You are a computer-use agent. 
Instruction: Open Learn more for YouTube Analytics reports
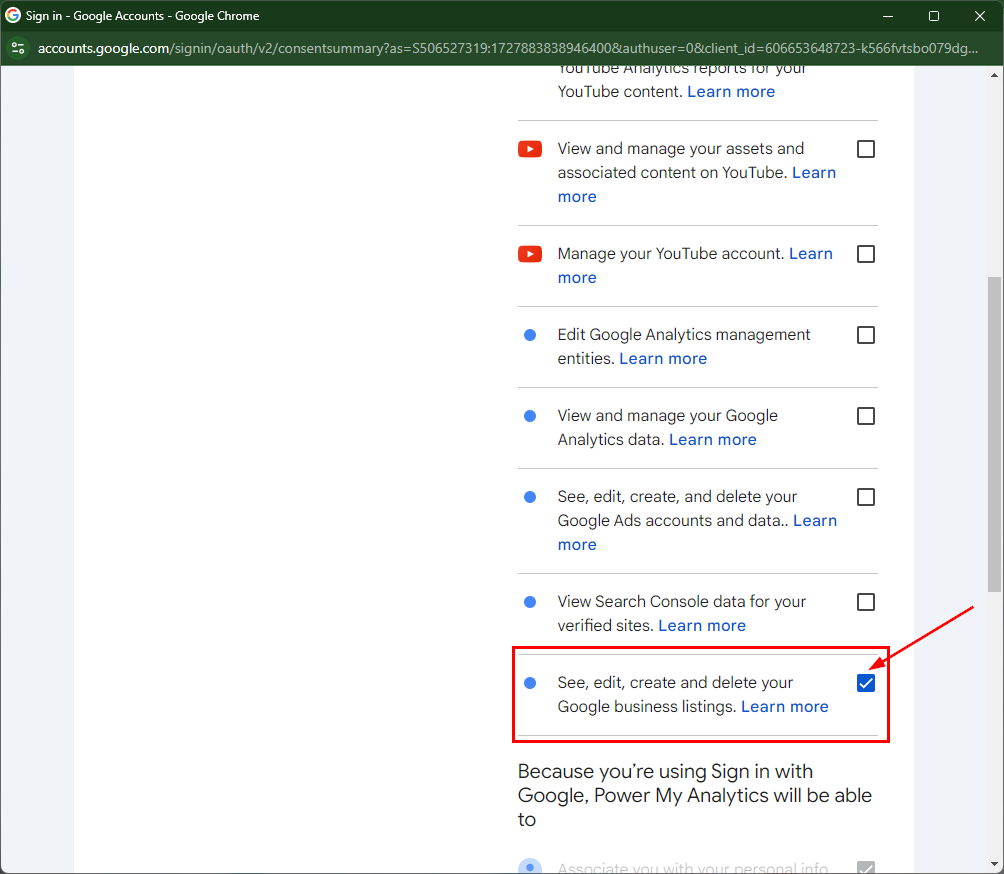point(731,92)
